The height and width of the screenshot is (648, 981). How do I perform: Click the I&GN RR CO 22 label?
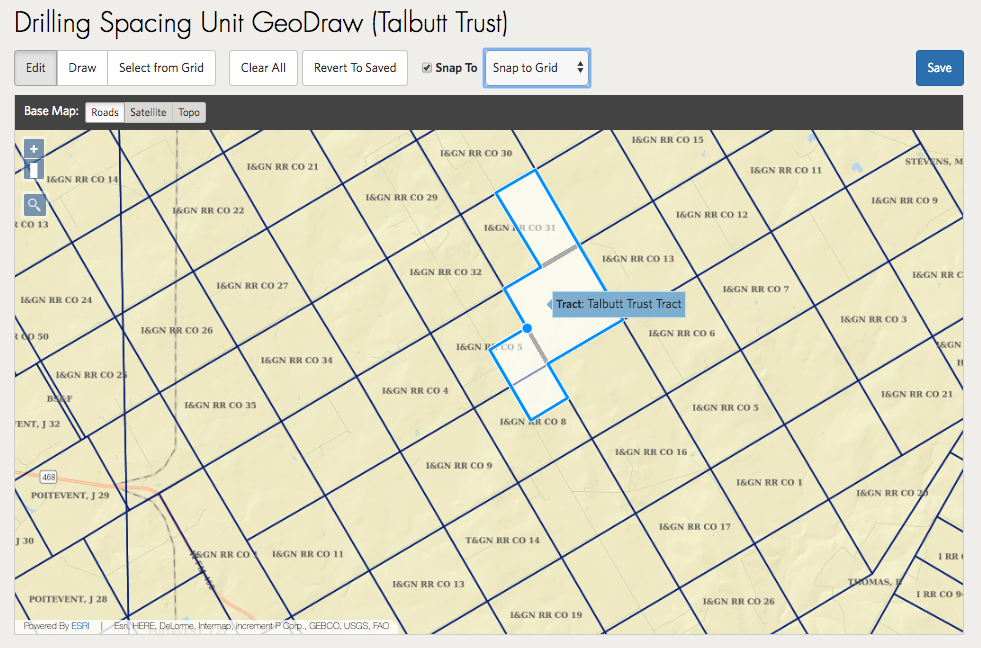[x=208, y=210]
